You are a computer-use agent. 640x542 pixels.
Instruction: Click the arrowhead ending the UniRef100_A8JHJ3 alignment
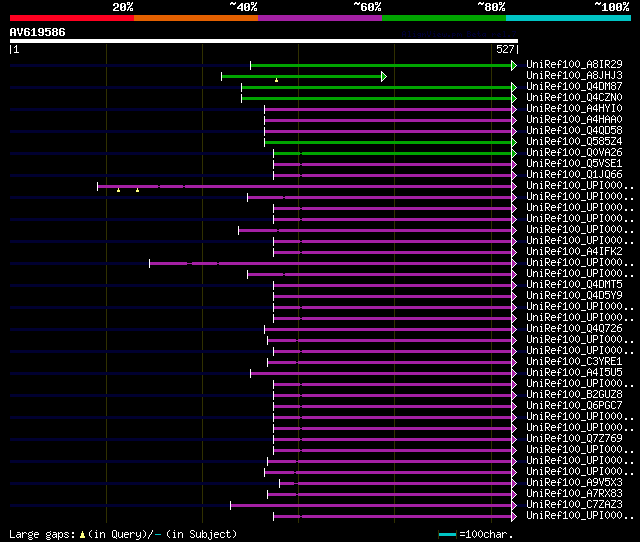point(384,76)
